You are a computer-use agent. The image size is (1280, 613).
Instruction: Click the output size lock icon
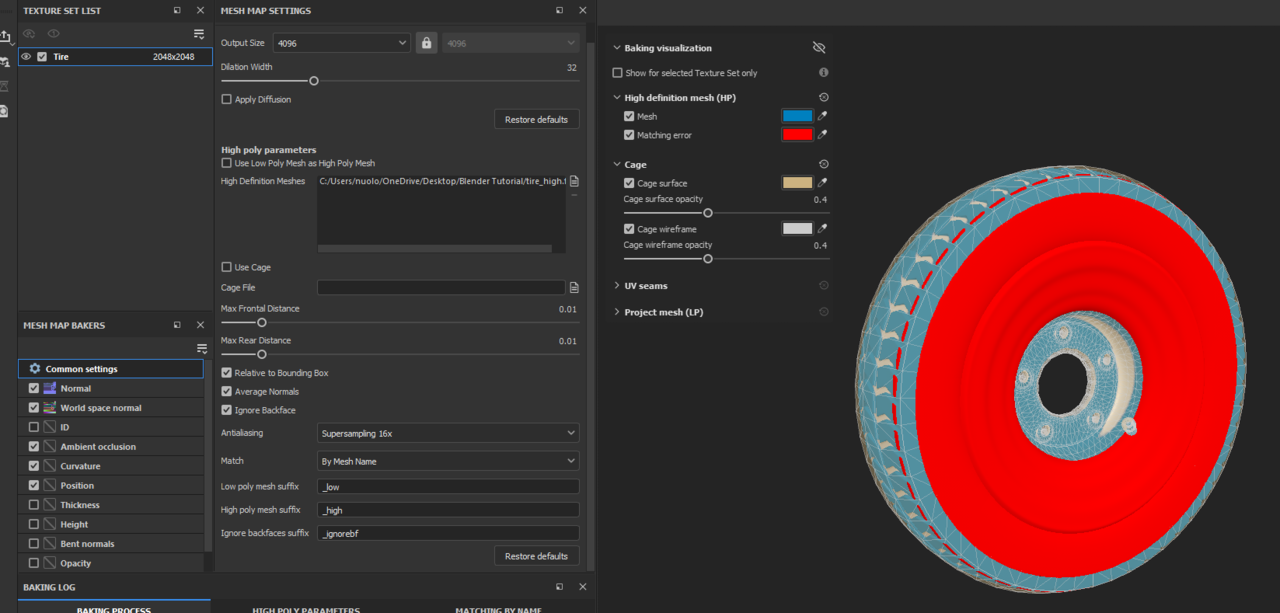pyautogui.click(x=426, y=43)
